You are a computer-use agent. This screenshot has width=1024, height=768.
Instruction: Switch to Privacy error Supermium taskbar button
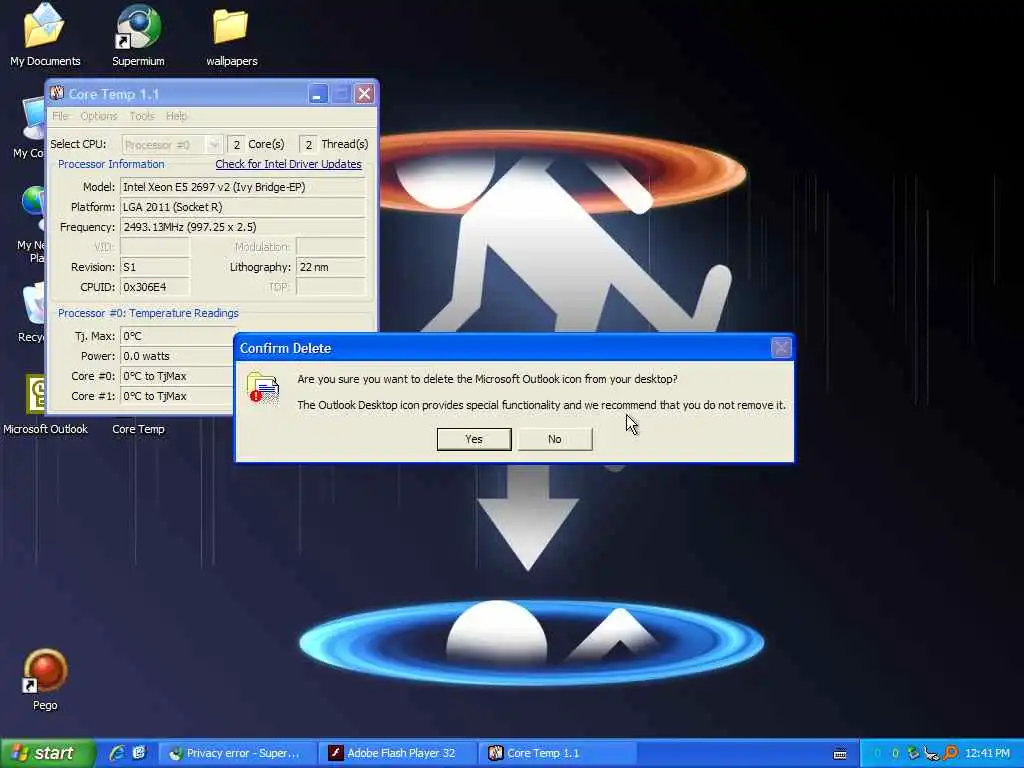(x=237, y=753)
